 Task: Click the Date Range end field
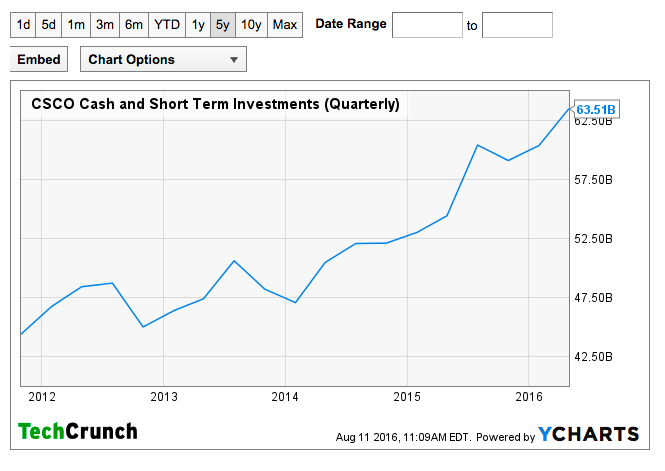(x=517, y=25)
